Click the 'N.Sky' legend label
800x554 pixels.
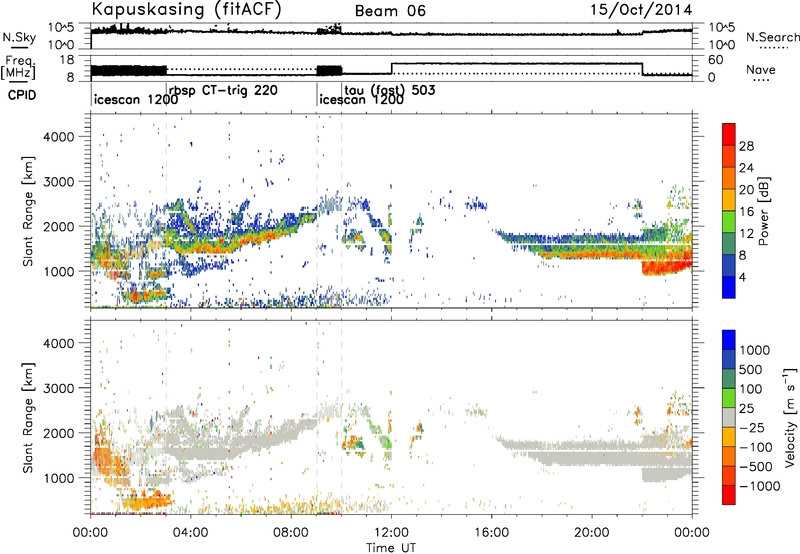(19, 37)
